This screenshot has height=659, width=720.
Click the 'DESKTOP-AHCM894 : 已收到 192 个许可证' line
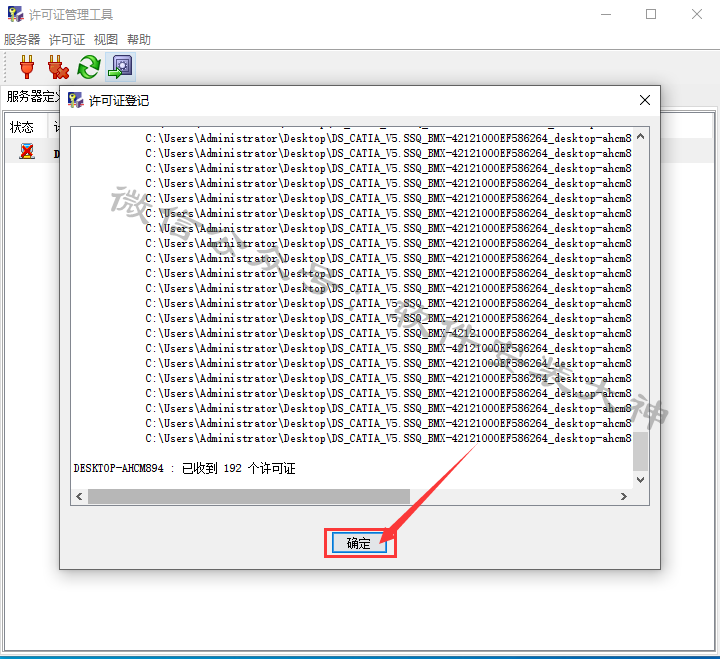(185, 468)
